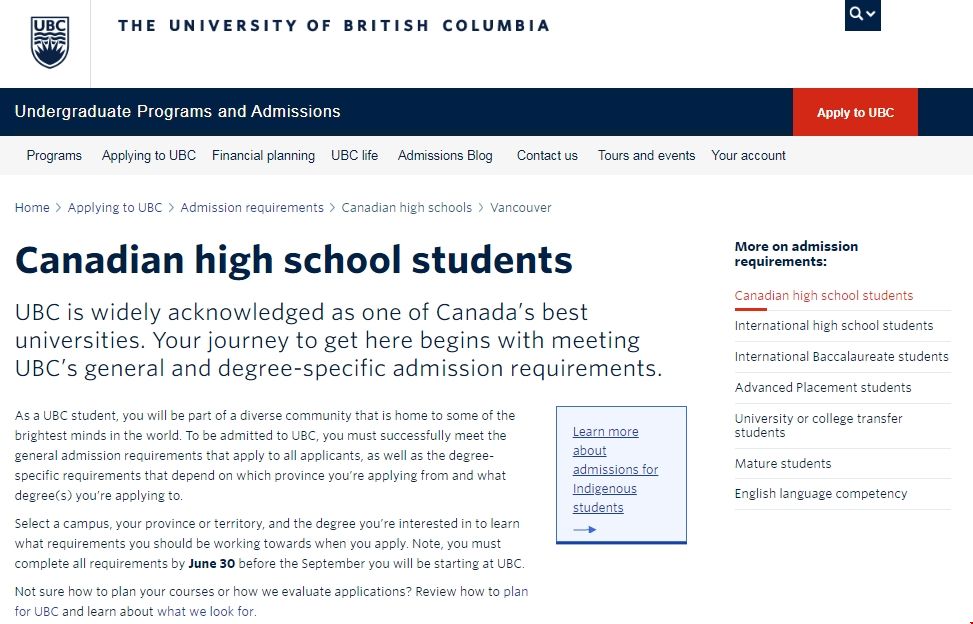This screenshot has width=973, height=624.
Task: Open 'Tours and events'
Action: pos(645,155)
